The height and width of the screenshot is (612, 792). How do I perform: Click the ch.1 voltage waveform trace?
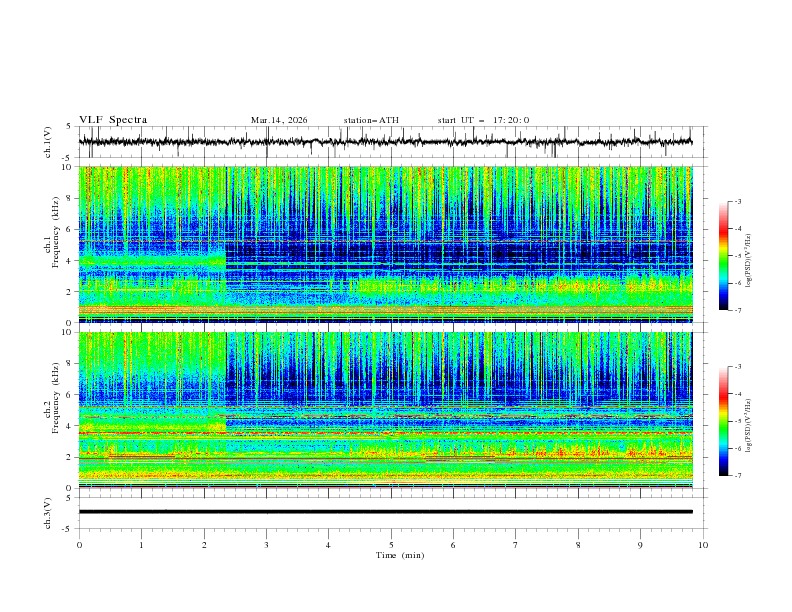click(385, 142)
